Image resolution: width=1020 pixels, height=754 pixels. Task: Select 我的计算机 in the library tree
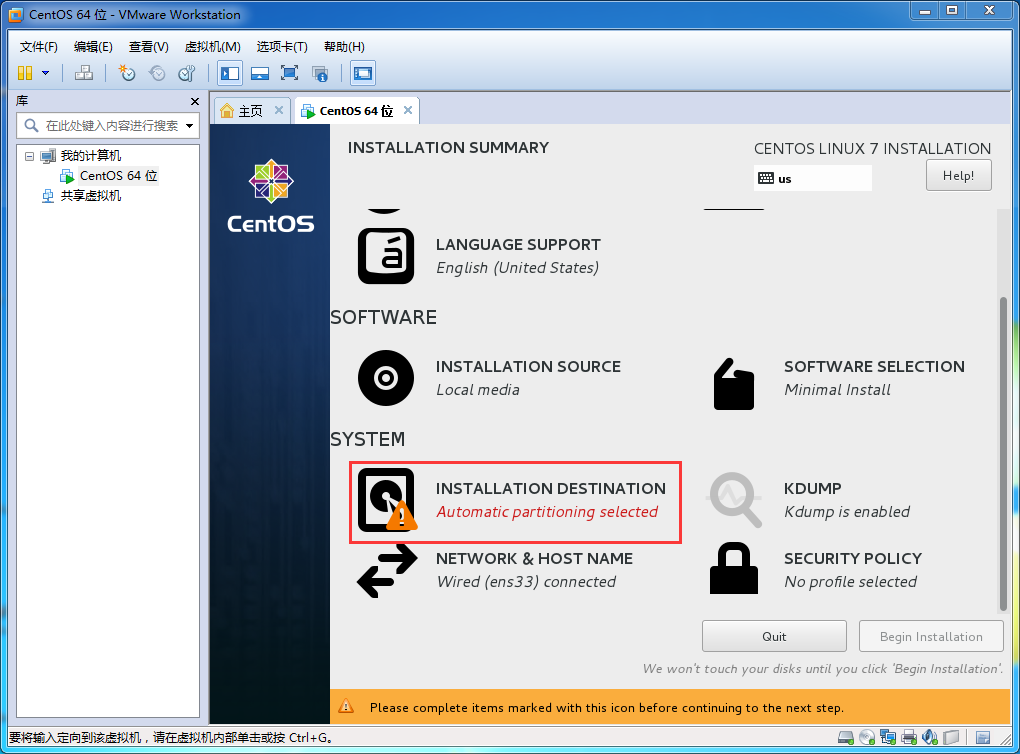click(90, 156)
